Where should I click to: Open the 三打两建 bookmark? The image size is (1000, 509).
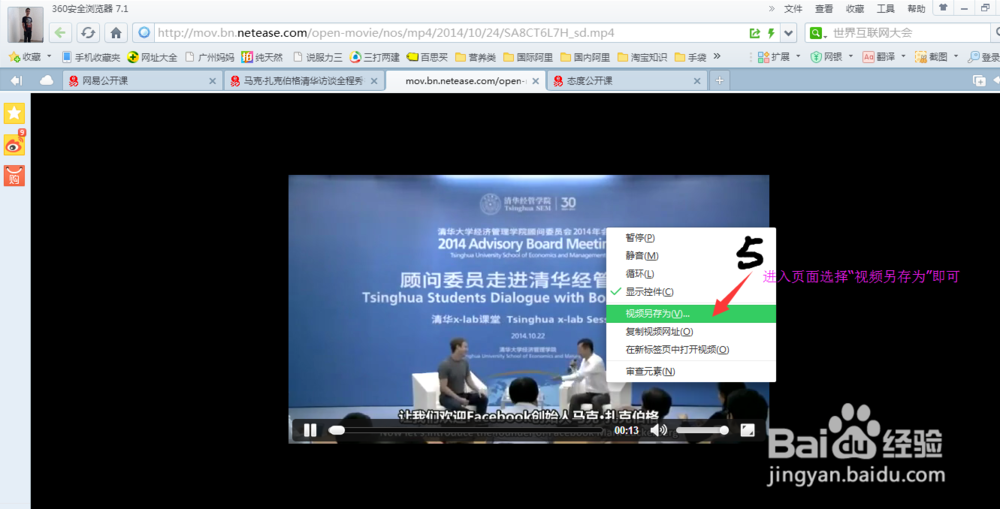pos(375,57)
